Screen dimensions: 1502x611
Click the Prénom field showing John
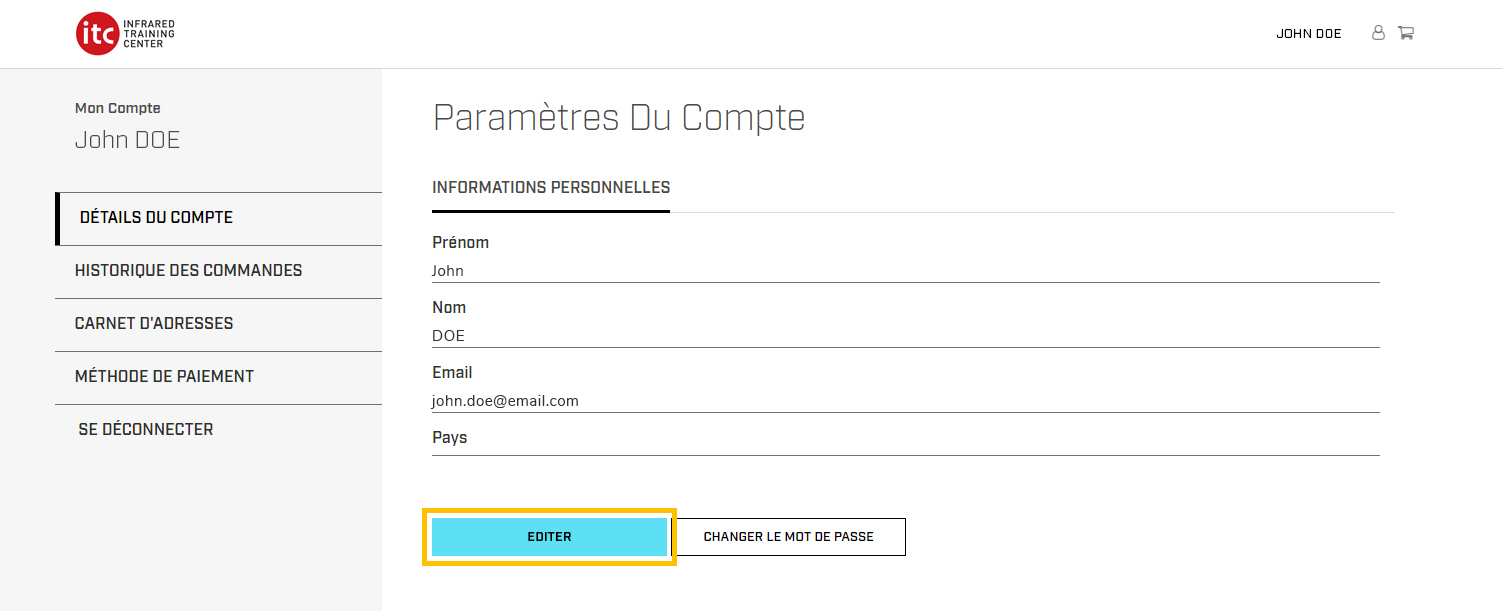point(905,271)
